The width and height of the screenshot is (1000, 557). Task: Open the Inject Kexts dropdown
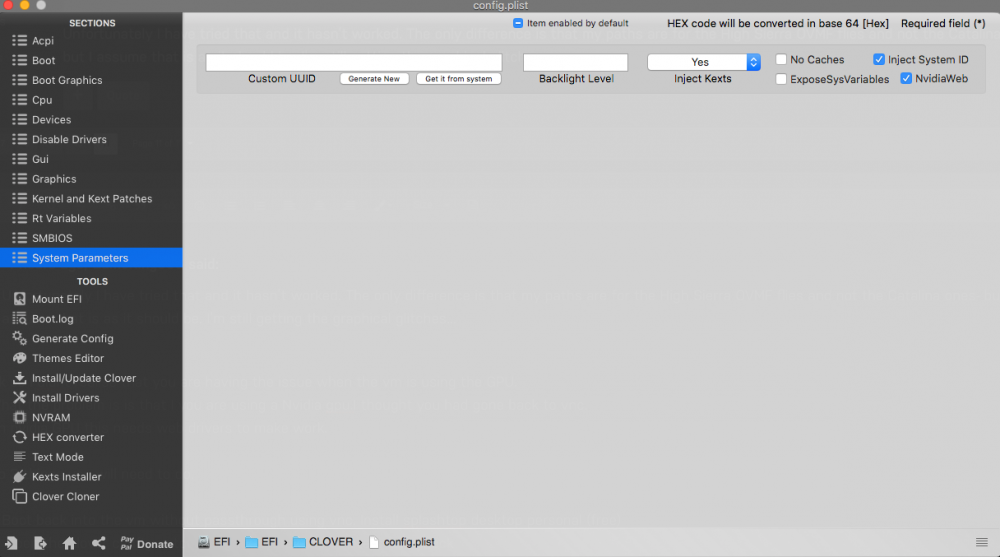(703, 62)
